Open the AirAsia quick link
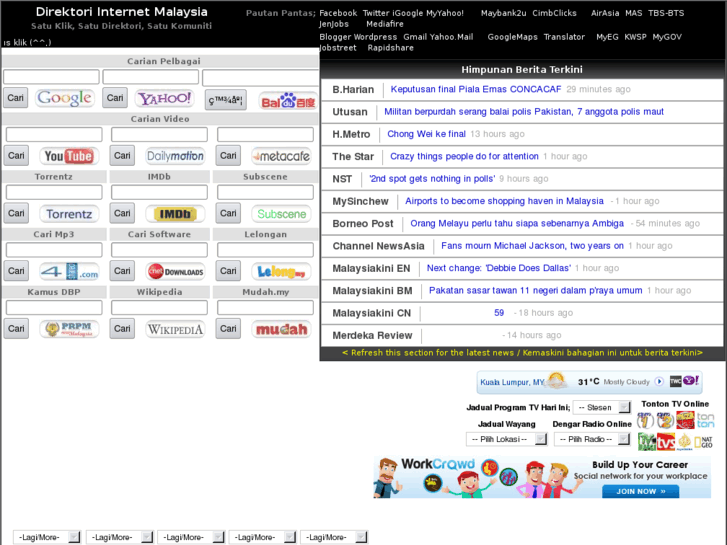Screen dimensions: 727x545 click(605, 13)
